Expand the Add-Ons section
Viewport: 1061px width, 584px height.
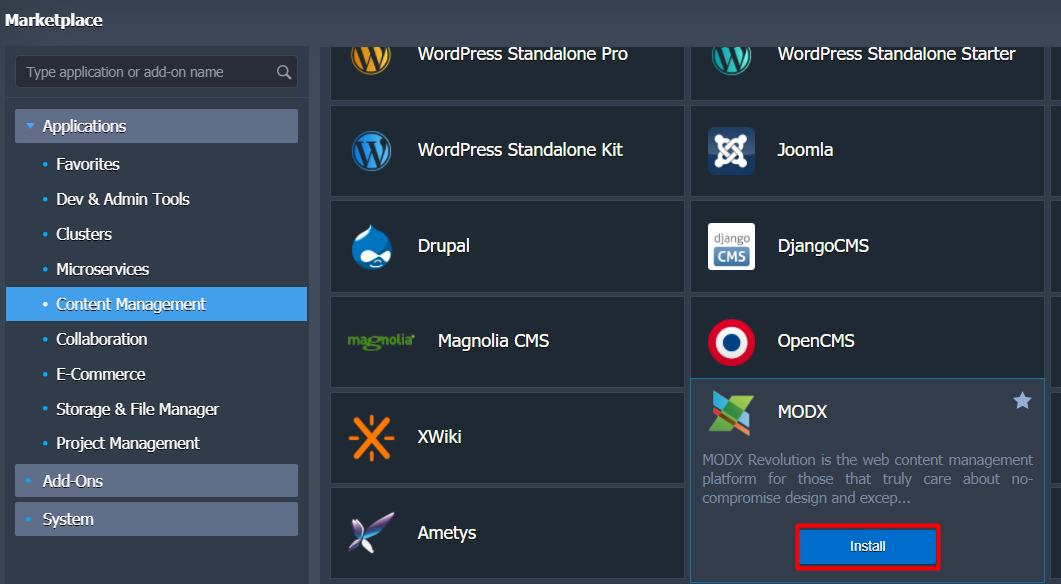pos(156,480)
